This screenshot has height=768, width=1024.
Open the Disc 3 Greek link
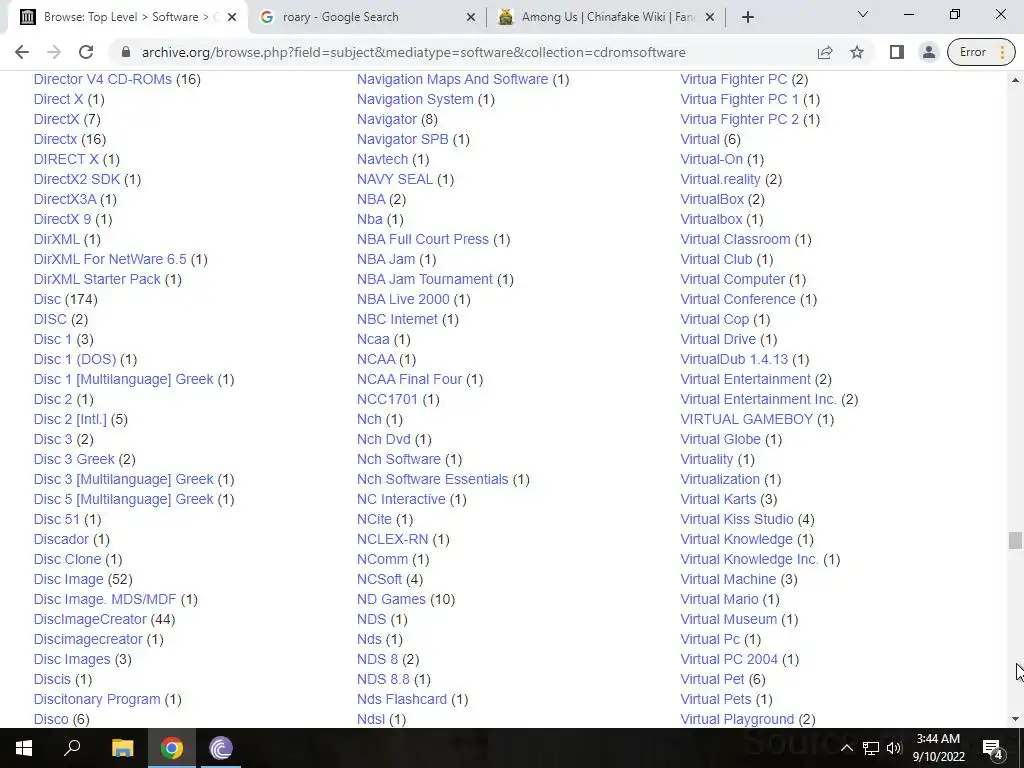pos(74,459)
